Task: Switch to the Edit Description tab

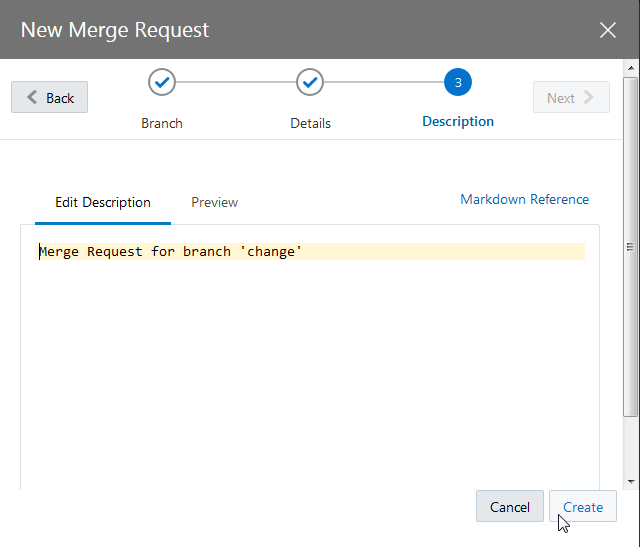Action: (103, 202)
